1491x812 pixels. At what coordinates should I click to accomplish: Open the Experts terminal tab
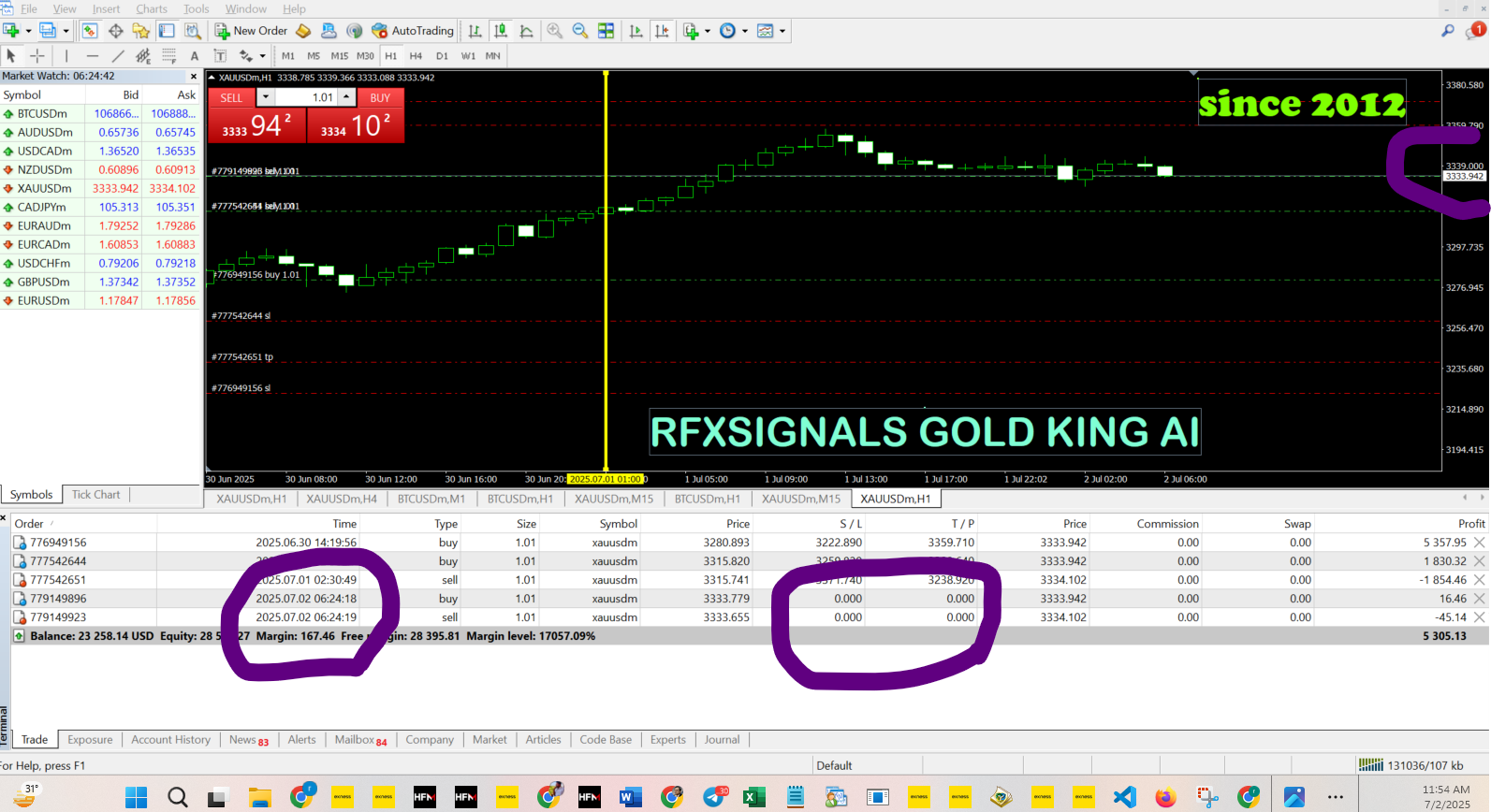668,740
